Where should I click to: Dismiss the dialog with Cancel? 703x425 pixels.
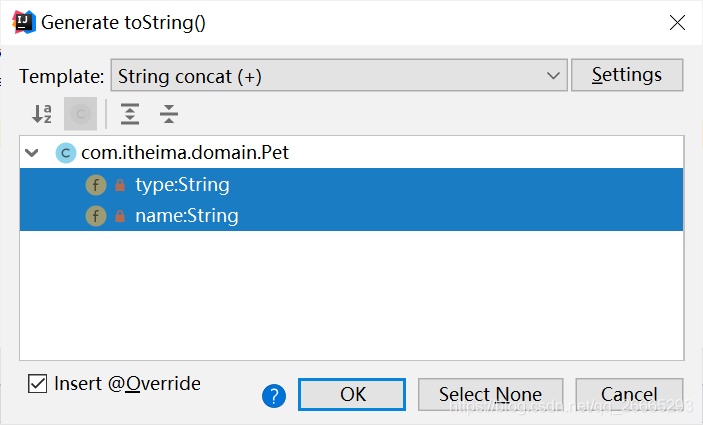(629, 395)
